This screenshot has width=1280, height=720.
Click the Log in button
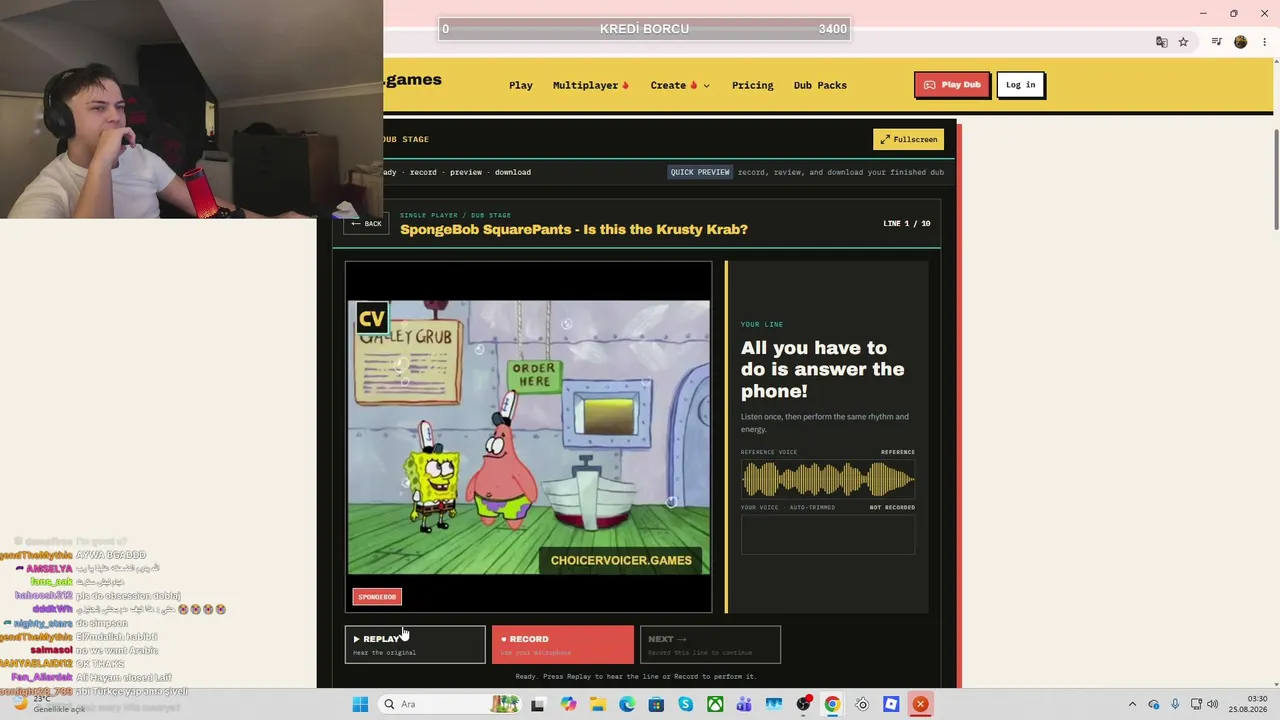tap(1020, 85)
